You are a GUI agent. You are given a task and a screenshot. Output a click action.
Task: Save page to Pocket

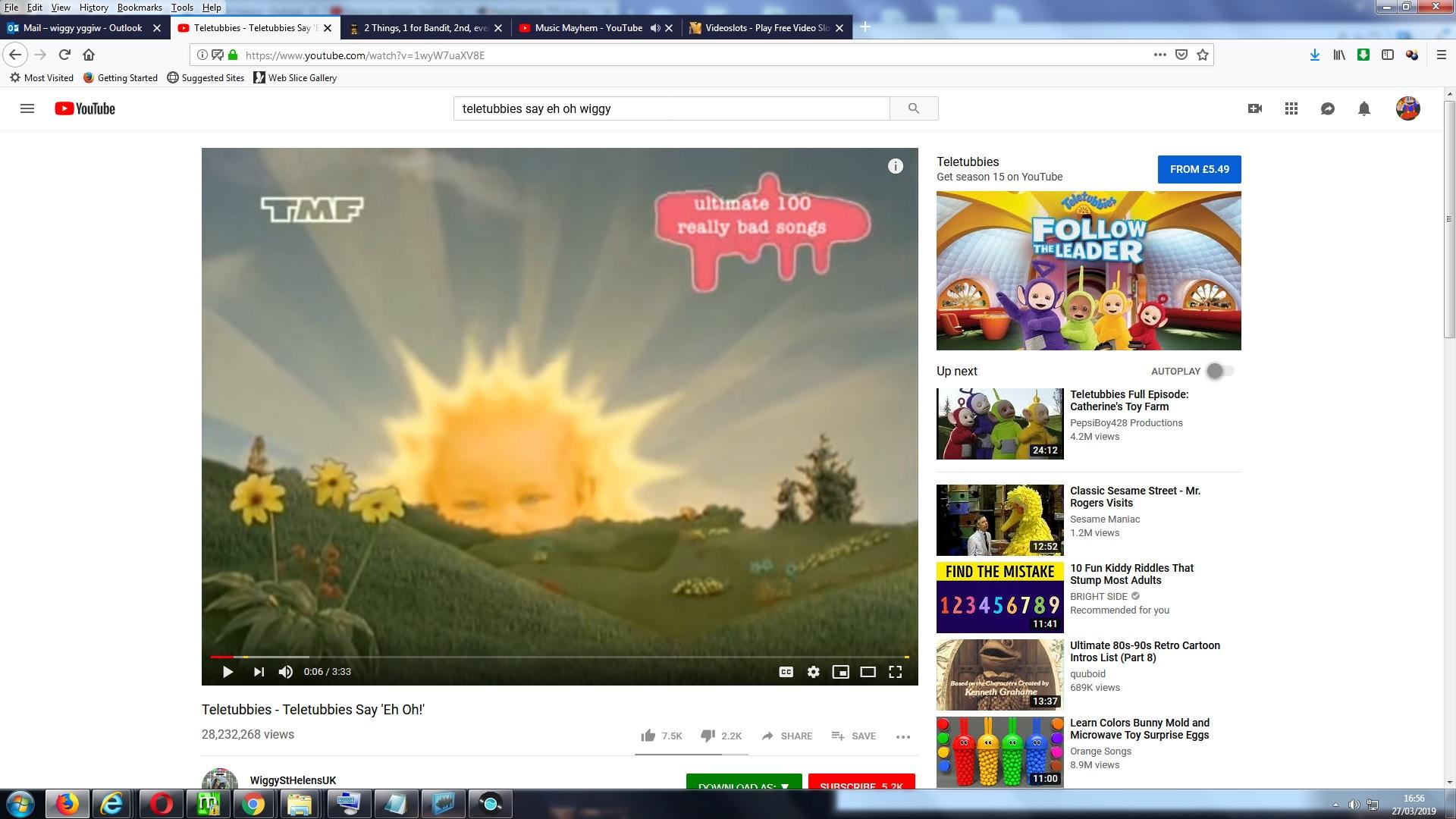[1181, 55]
